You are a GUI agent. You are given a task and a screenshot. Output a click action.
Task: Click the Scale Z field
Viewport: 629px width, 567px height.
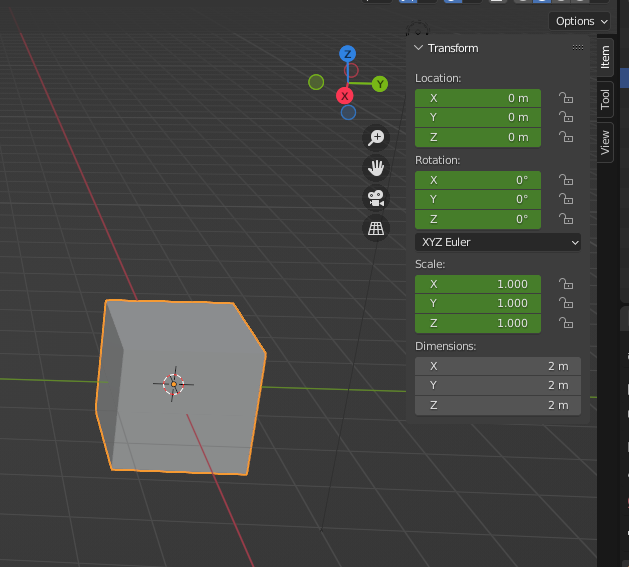click(478, 323)
